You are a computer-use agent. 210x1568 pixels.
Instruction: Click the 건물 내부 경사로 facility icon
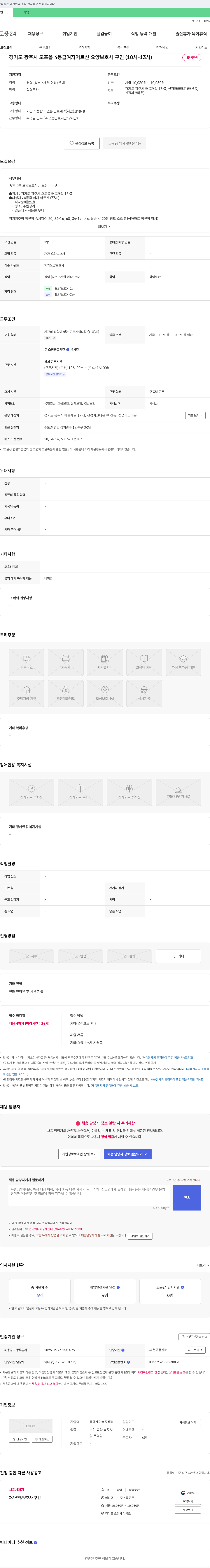pos(178,792)
